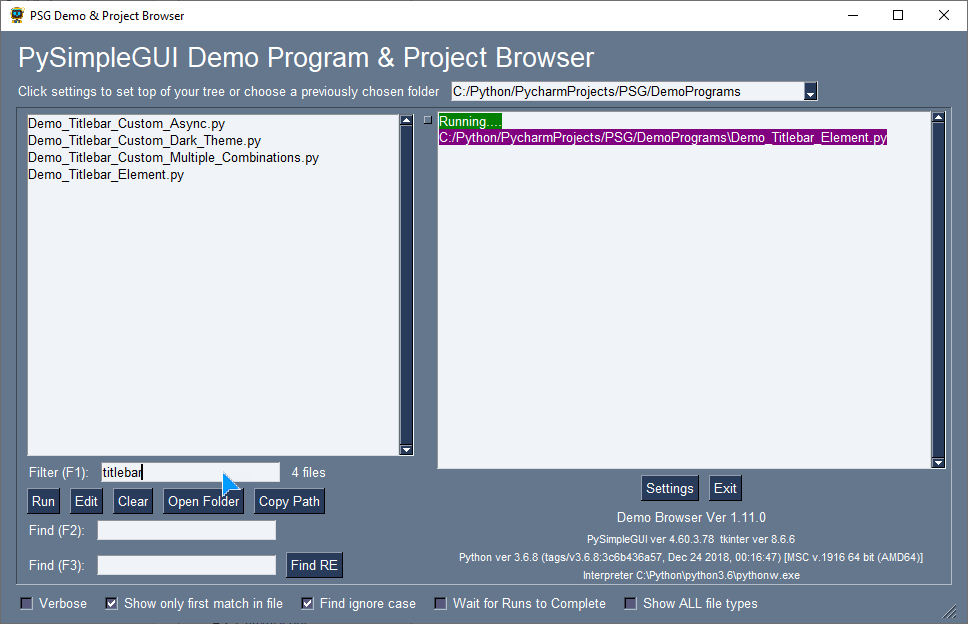Open the Settings dialog

[670, 488]
